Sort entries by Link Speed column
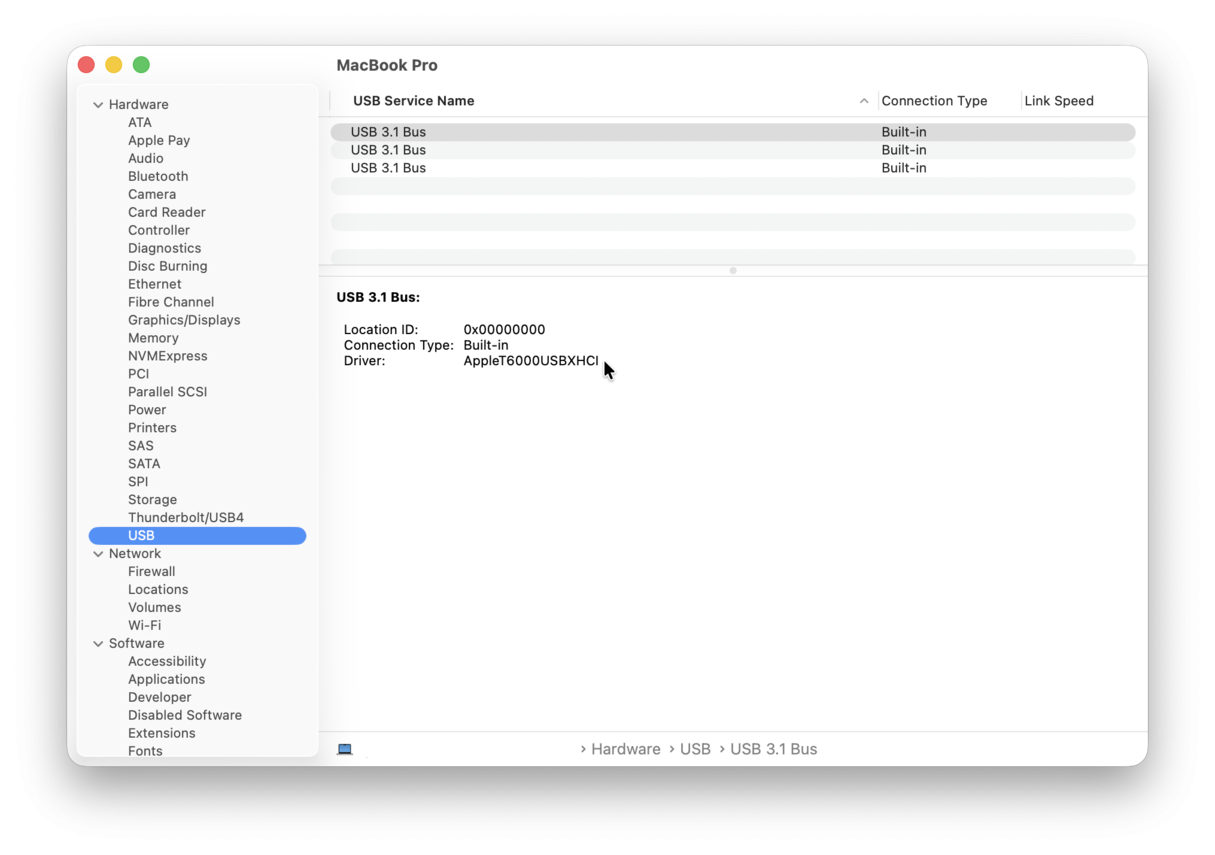Image resolution: width=1215 pixels, height=855 pixels. (x=1058, y=101)
